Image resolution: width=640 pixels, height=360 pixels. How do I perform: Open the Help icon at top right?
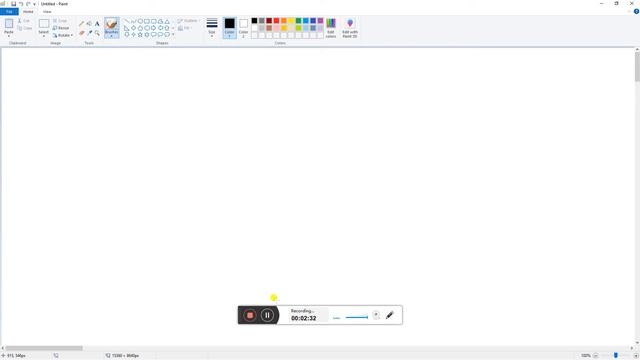click(x=636, y=11)
